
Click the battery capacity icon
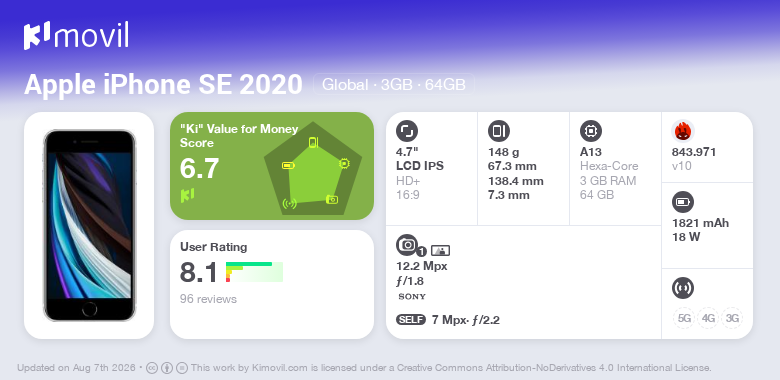point(683,202)
